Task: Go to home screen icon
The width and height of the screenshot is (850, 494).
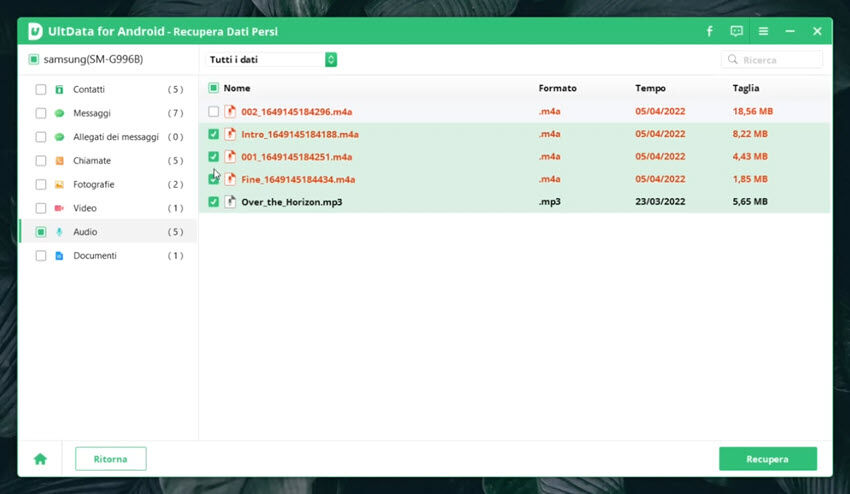Action: click(40, 459)
